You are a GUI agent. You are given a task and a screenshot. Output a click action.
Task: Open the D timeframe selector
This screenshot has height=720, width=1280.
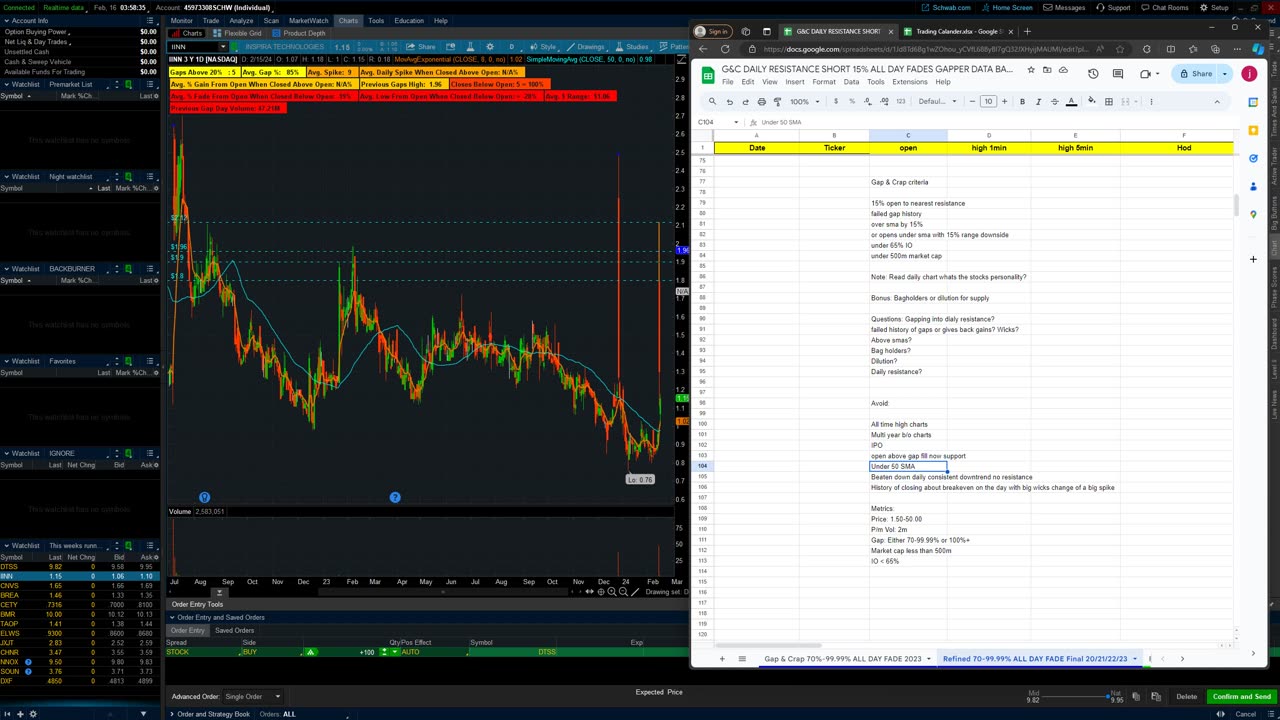pos(511,47)
